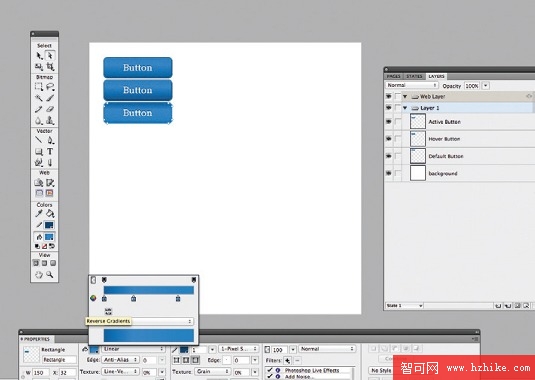
Task: Select the Pen tool
Action: click(x=50, y=140)
